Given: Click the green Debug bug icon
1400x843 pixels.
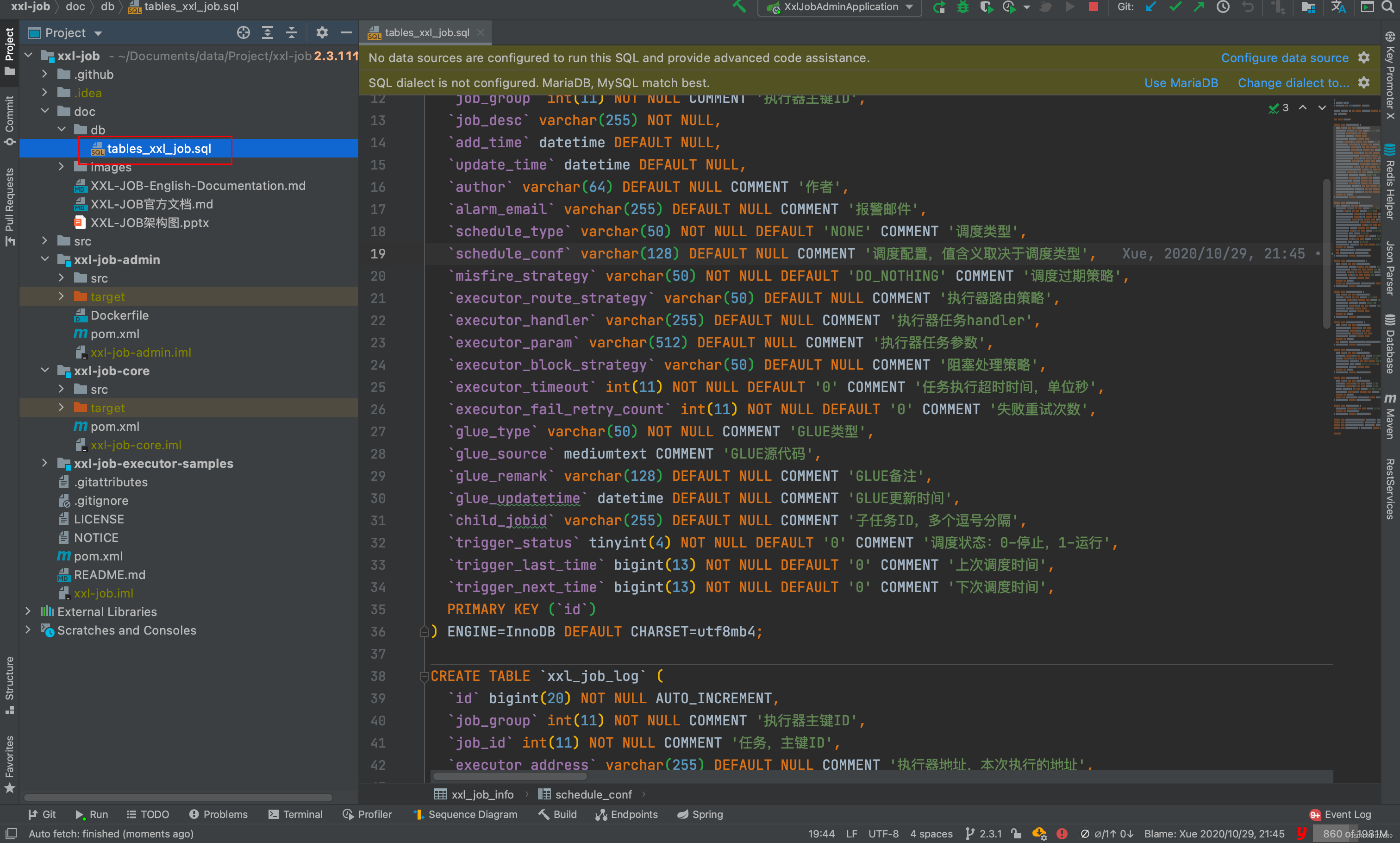Looking at the screenshot, I should click(x=963, y=7).
